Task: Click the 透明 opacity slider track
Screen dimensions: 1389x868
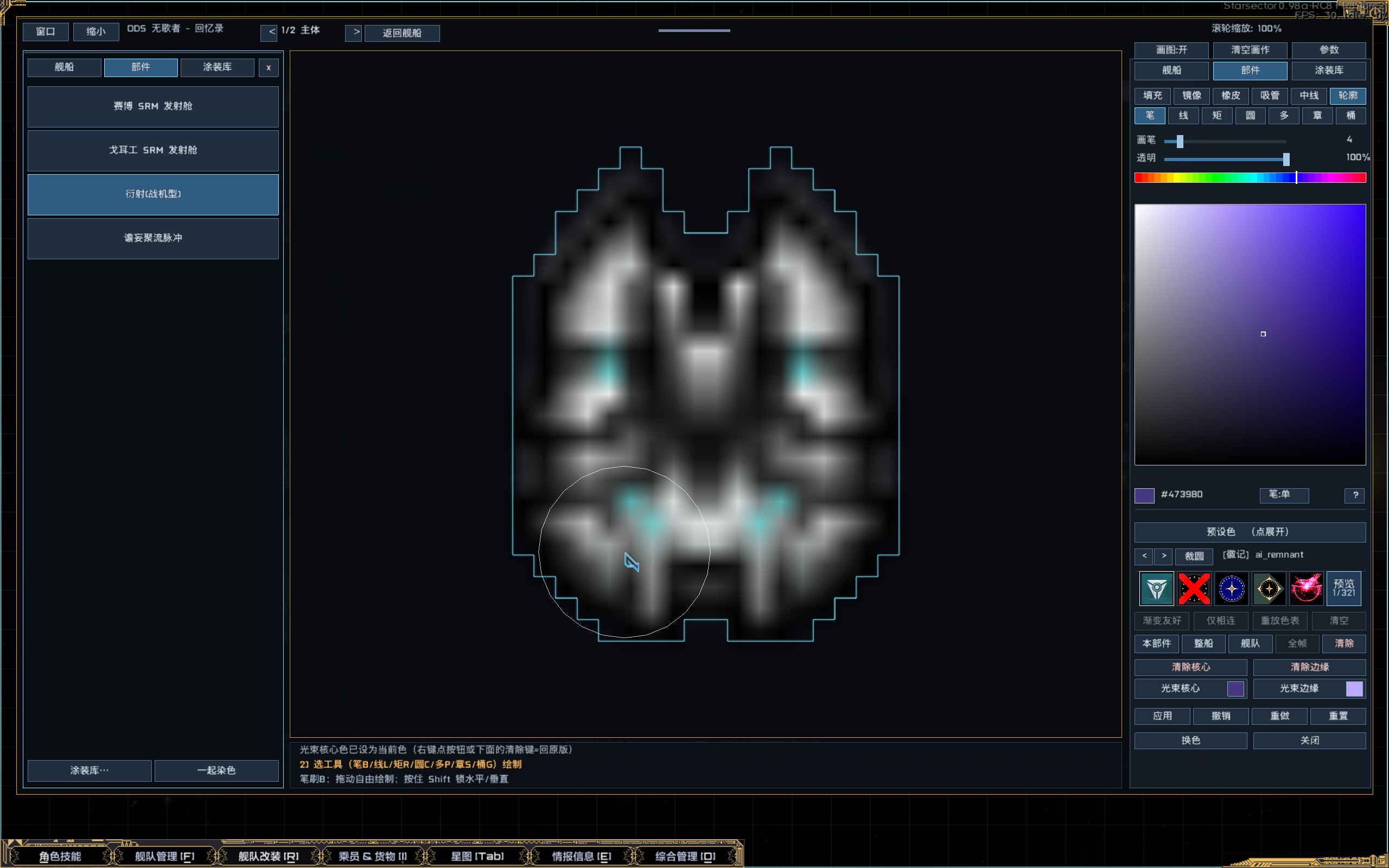Action: point(1226,159)
